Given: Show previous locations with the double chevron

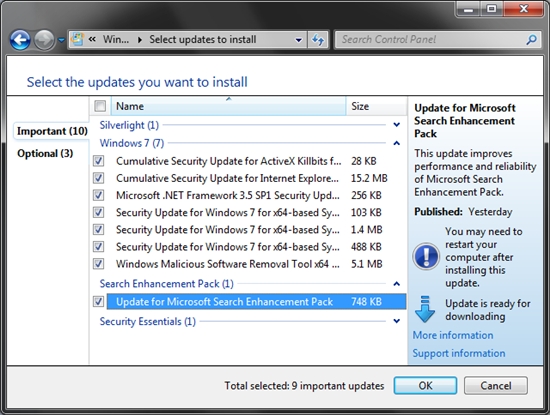Looking at the screenshot, I should point(92,39).
